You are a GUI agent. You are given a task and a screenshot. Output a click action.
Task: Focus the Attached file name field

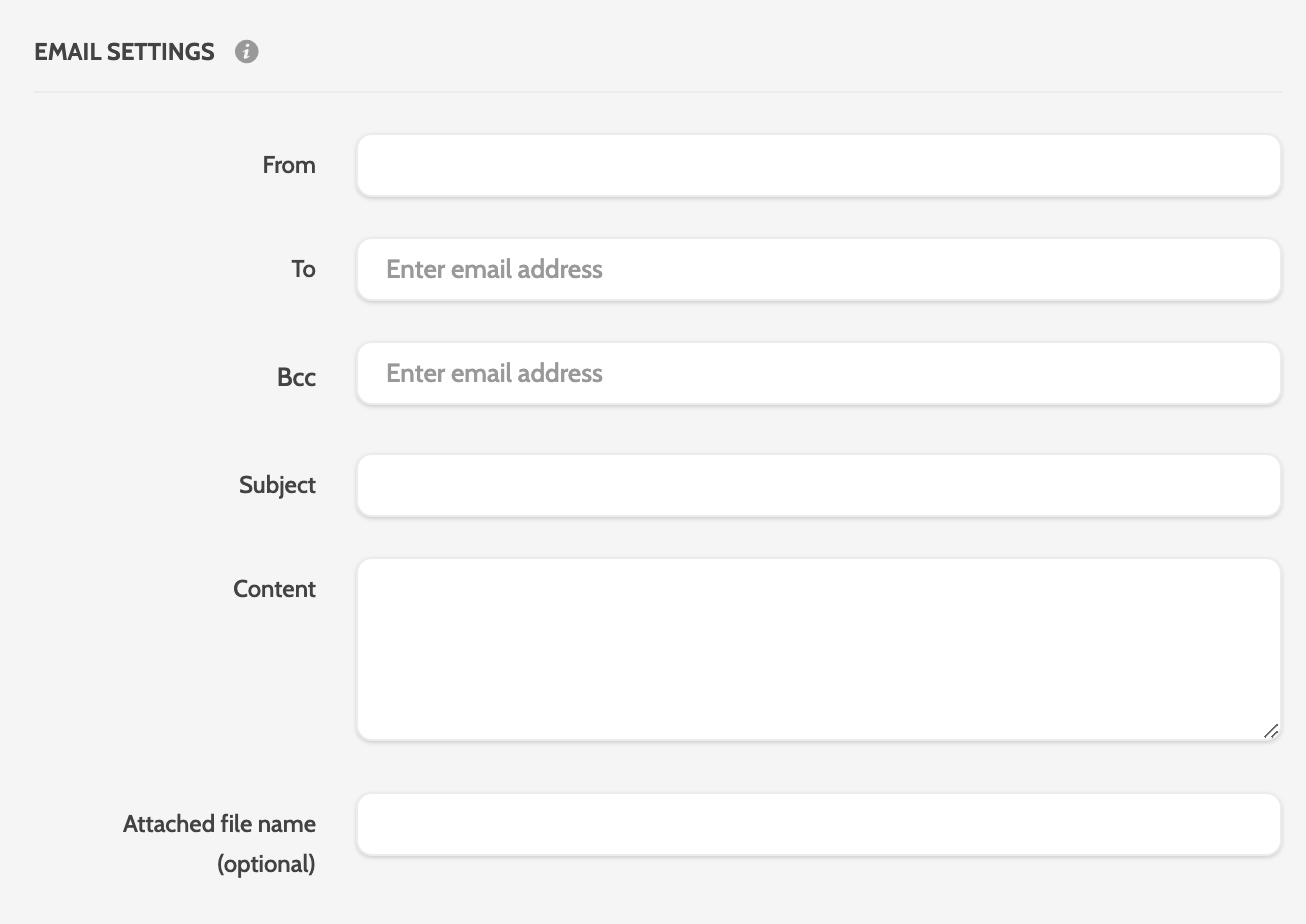click(818, 825)
